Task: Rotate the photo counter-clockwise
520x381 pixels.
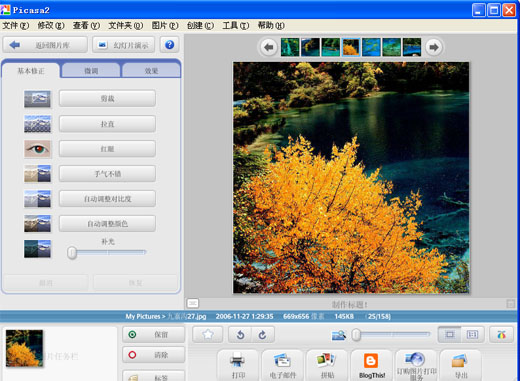Action: click(240, 334)
